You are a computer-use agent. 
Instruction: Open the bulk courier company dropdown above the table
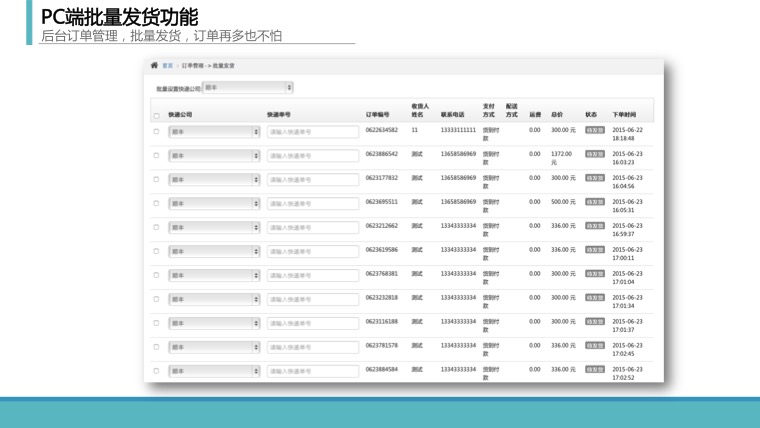248,88
